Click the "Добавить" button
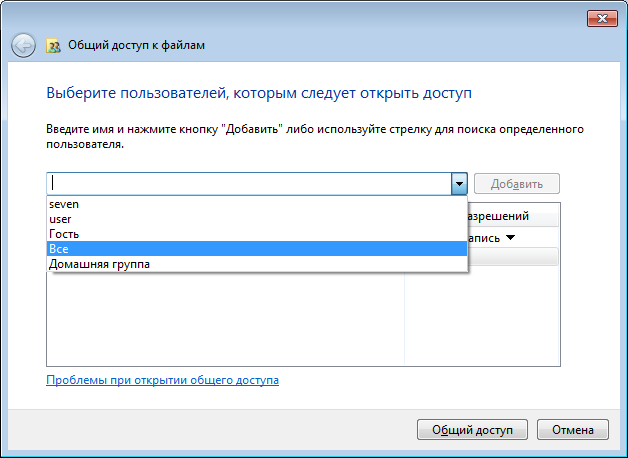The width and height of the screenshot is (628, 458). [x=517, y=184]
